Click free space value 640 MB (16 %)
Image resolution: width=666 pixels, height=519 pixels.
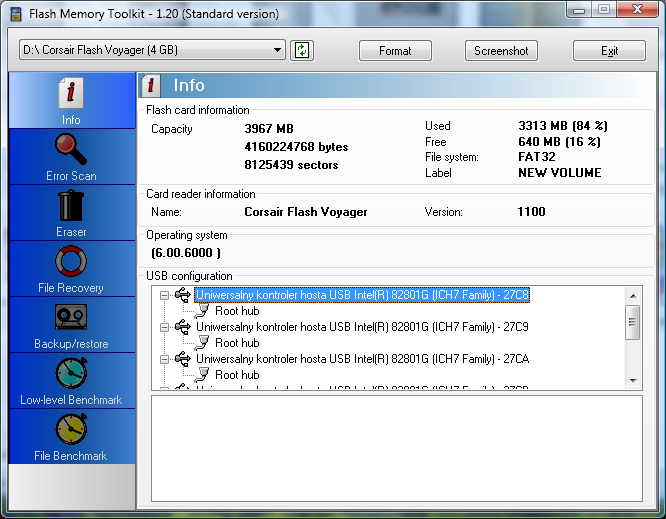(x=559, y=141)
